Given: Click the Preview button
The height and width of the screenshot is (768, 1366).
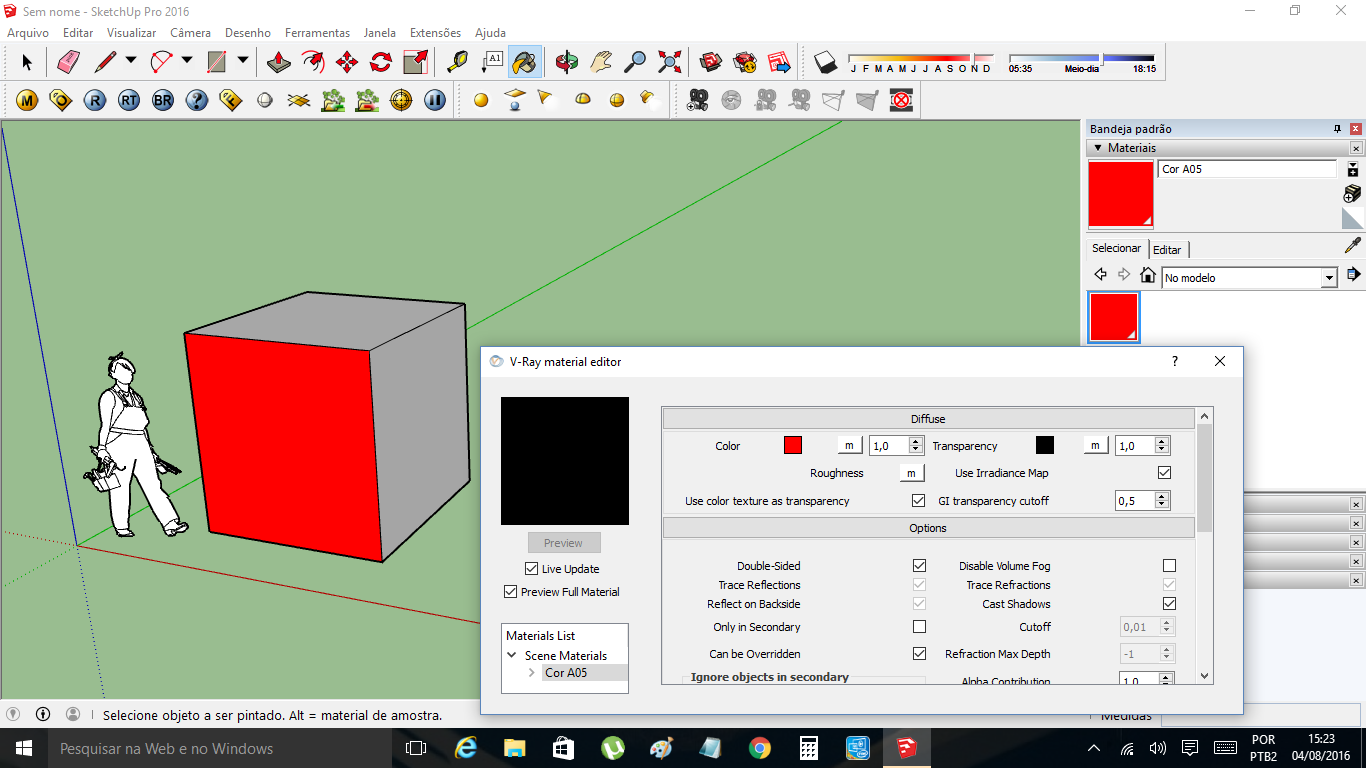Looking at the screenshot, I should click(x=564, y=543).
